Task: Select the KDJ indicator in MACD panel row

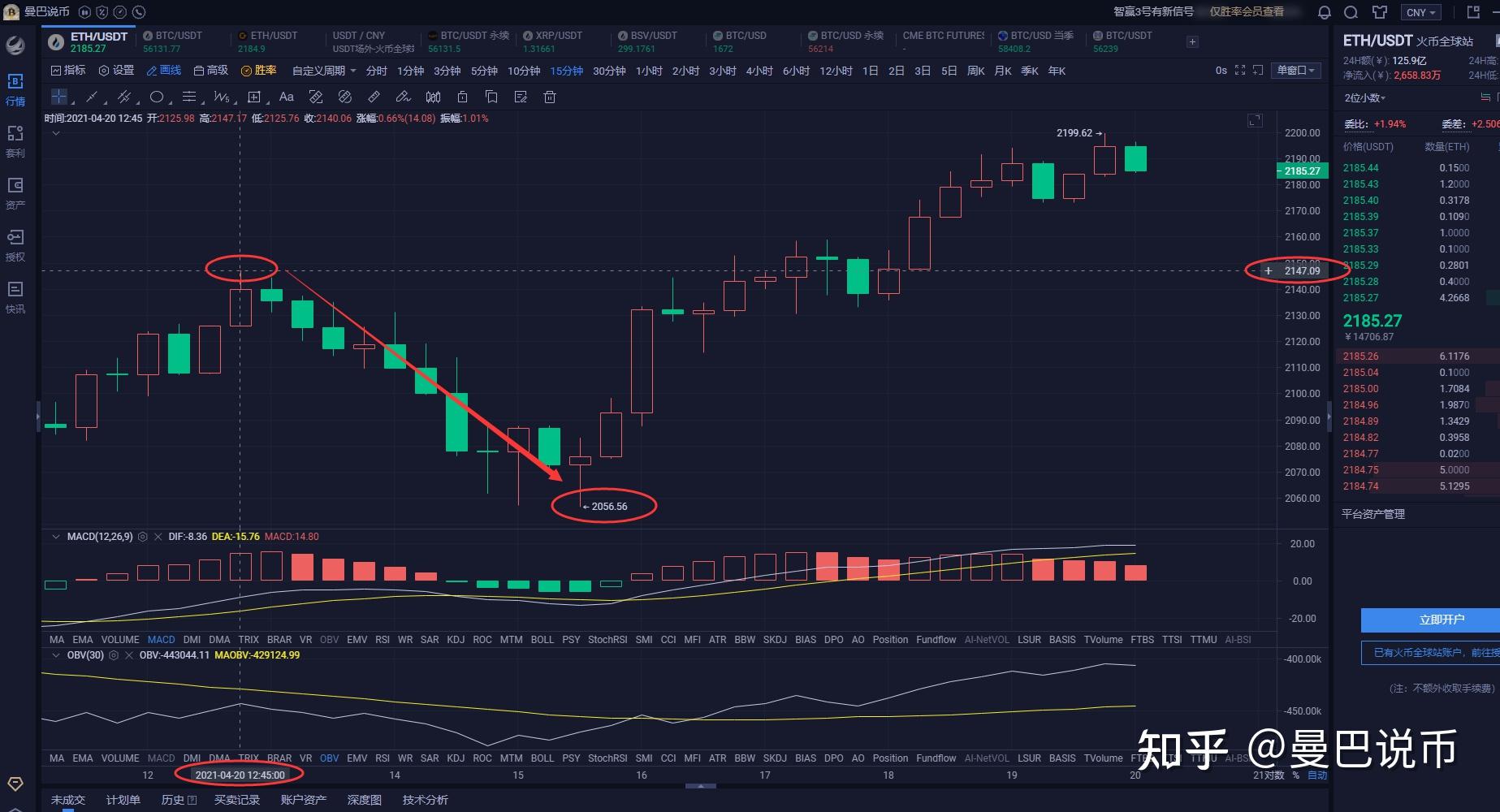Action: (456, 640)
